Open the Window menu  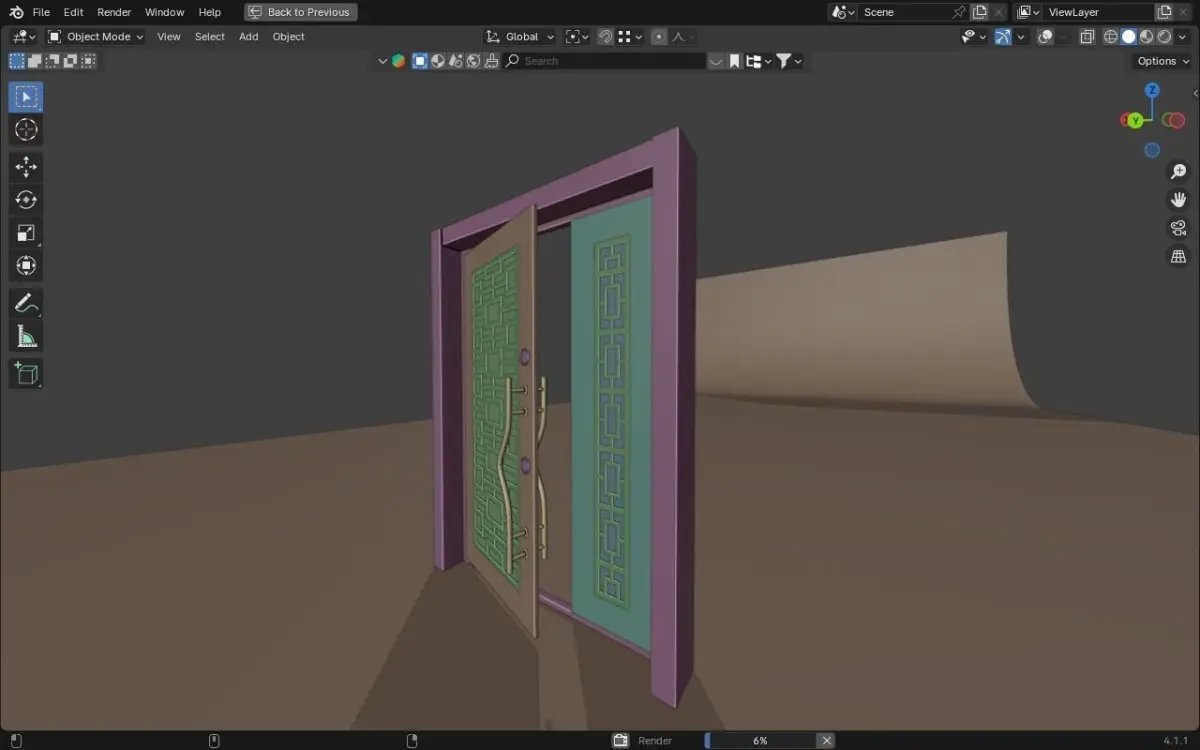coord(164,12)
